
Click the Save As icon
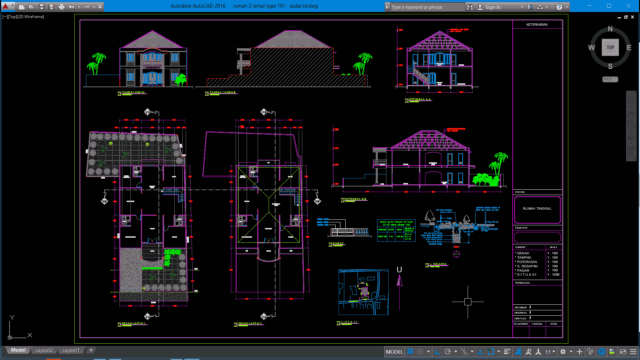pyautogui.click(x=51, y=7)
